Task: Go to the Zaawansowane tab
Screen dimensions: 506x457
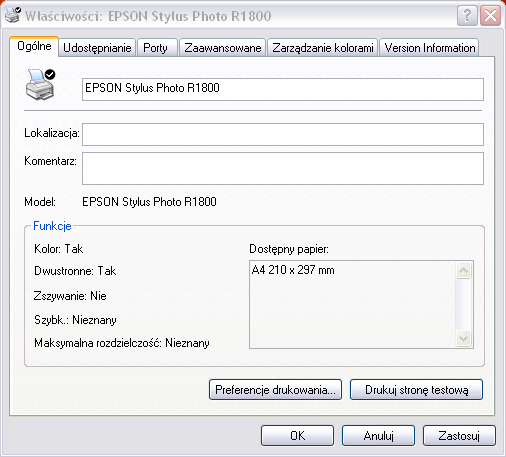Action: pyautogui.click(x=223, y=48)
